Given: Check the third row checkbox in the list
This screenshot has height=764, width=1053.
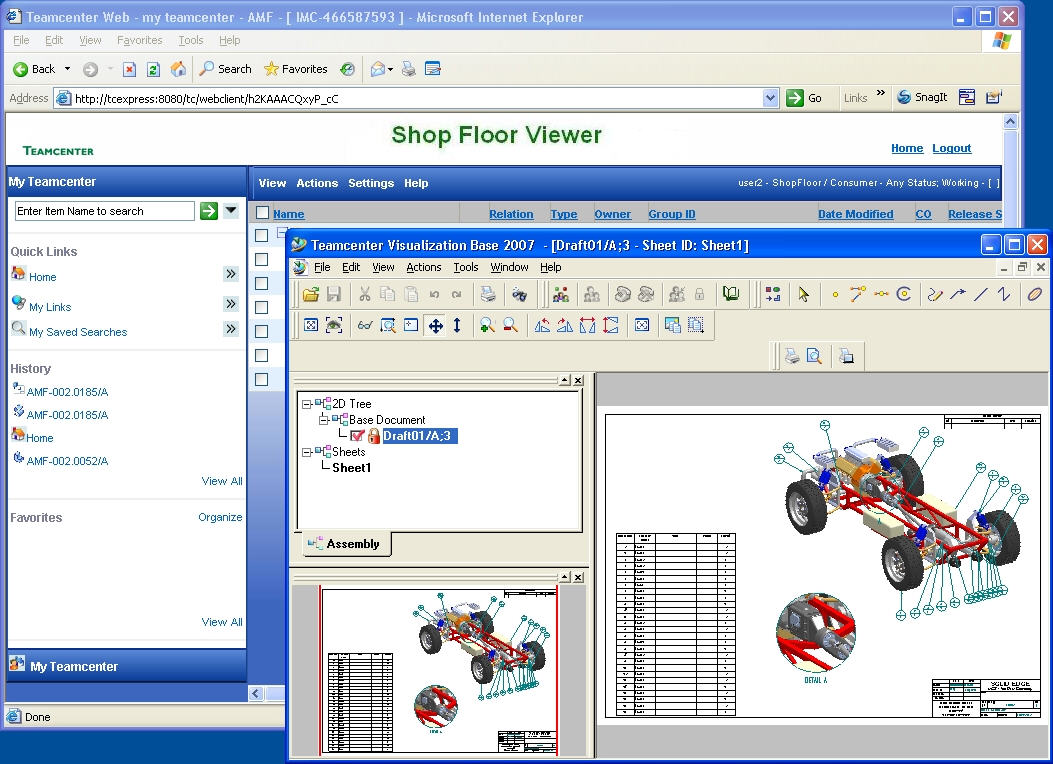Looking at the screenshot, I should pos(262,283).
